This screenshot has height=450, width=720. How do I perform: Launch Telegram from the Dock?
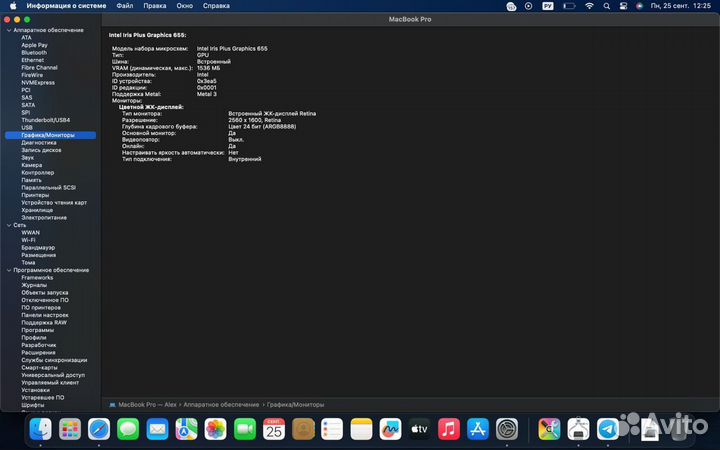[608, 429]
